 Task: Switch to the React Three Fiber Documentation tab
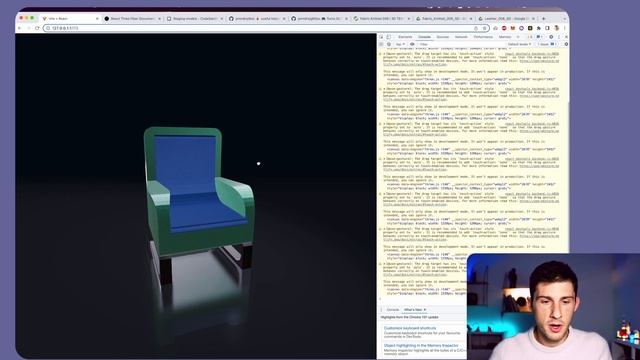(x=132, y=19)
